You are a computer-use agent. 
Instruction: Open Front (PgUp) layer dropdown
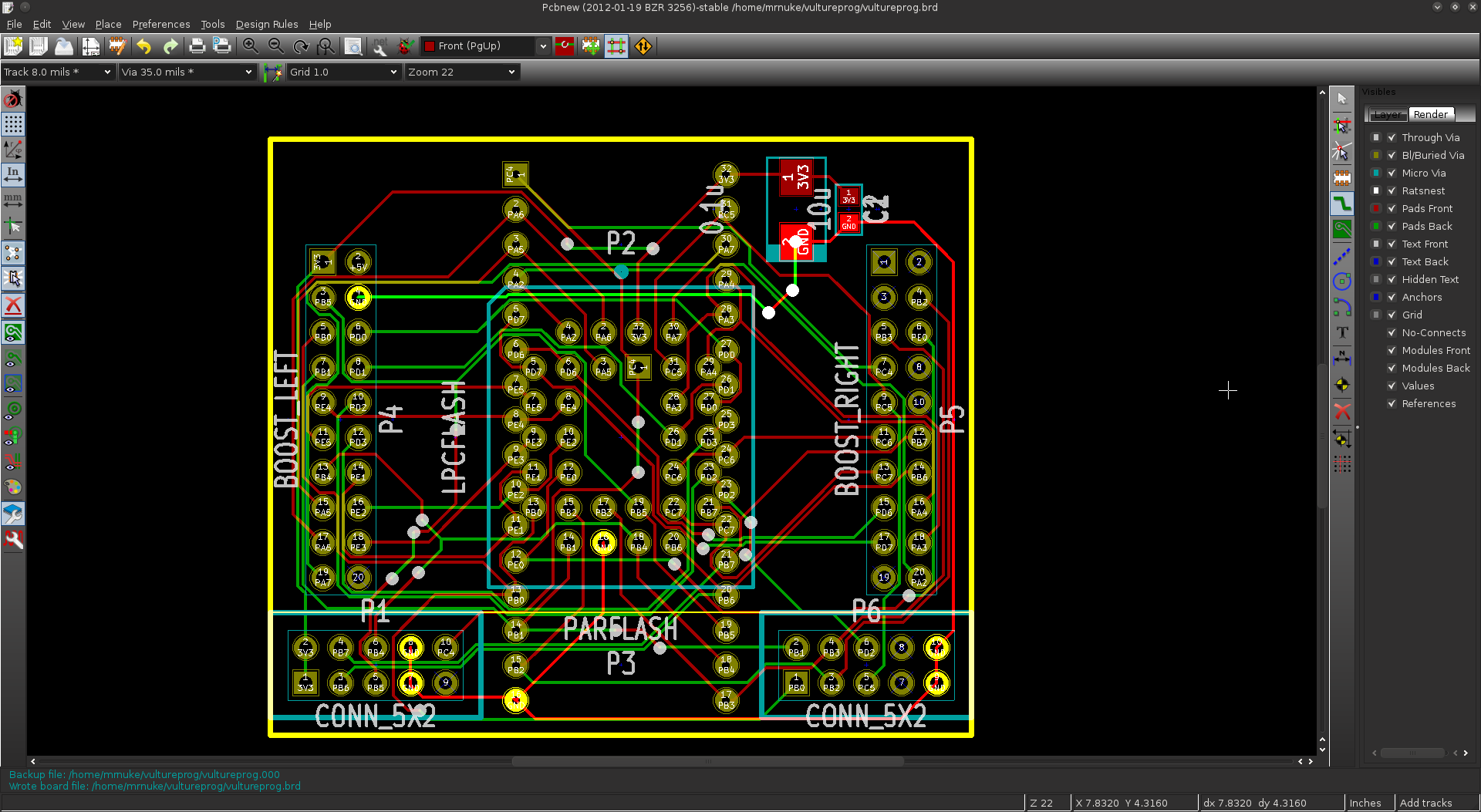(486, 46)
